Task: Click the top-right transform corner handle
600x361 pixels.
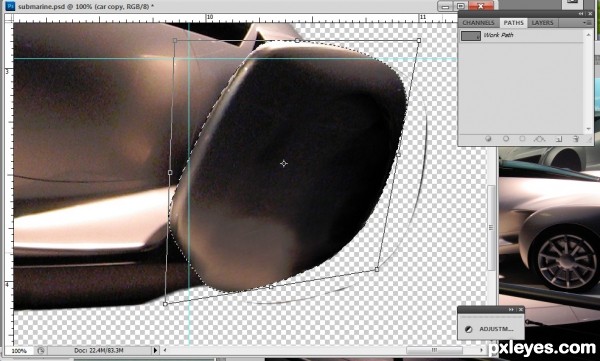Action: point(419,40)
